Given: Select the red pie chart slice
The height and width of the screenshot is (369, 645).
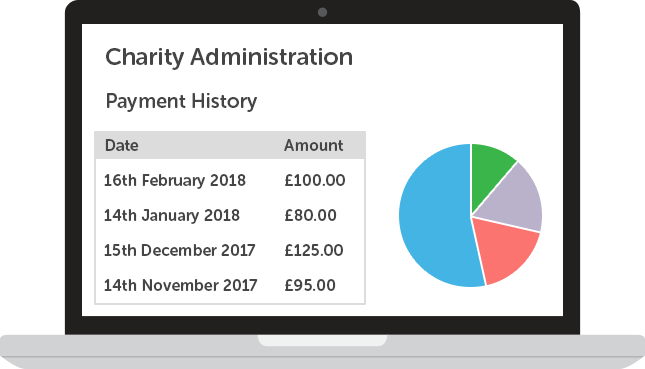Looking at the screenshot, I should pos(508,247).
